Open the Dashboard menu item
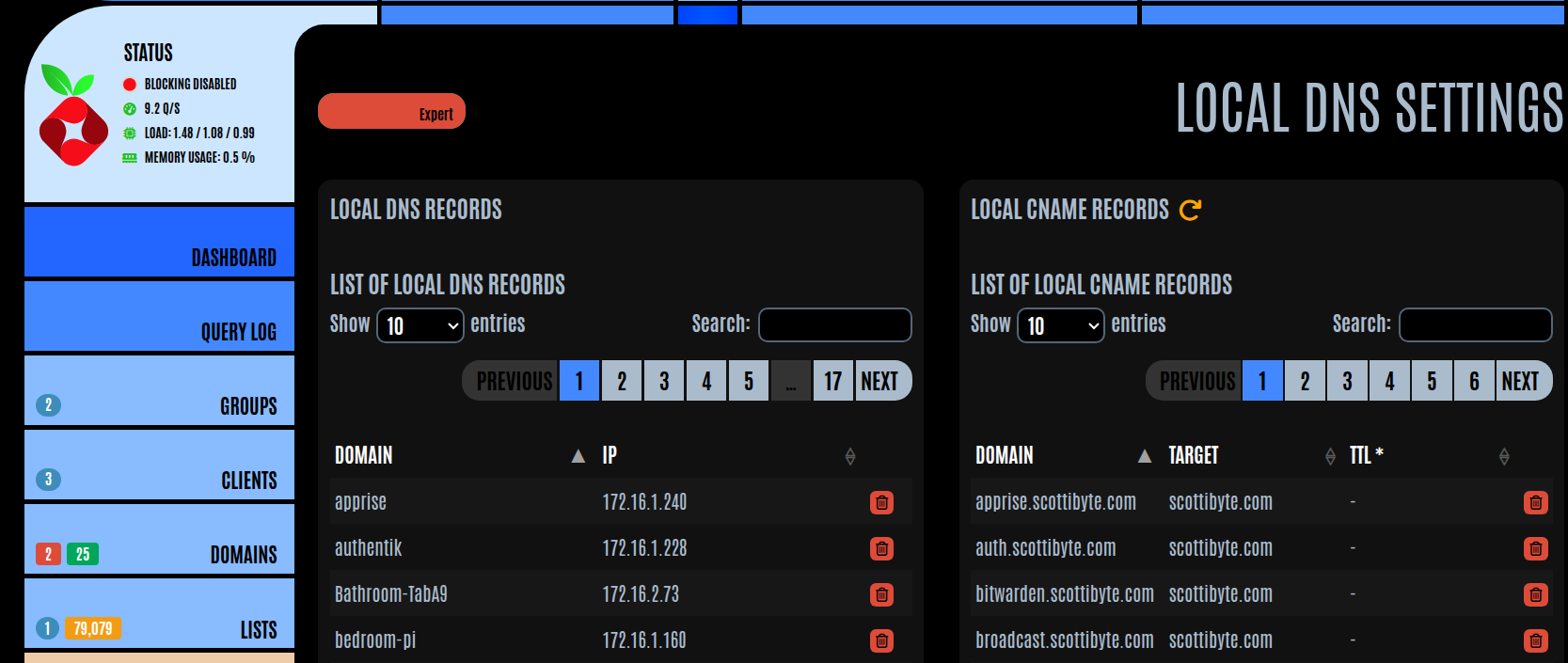The height and width of the screenshot is (663, 1568). point(159,243)
